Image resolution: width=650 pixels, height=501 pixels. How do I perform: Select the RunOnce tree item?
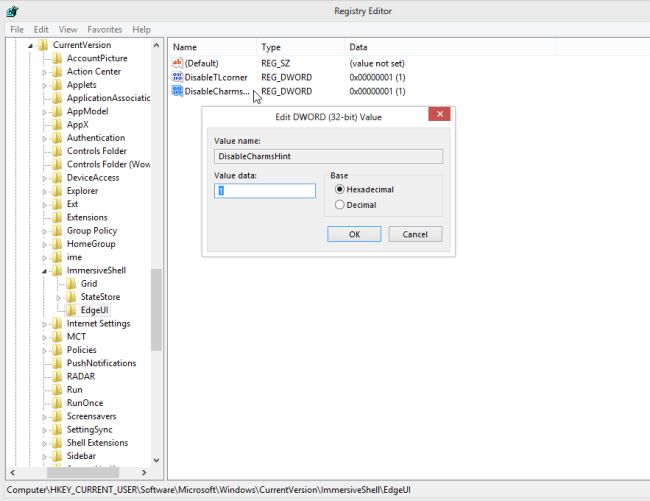[x=85, y=403]
